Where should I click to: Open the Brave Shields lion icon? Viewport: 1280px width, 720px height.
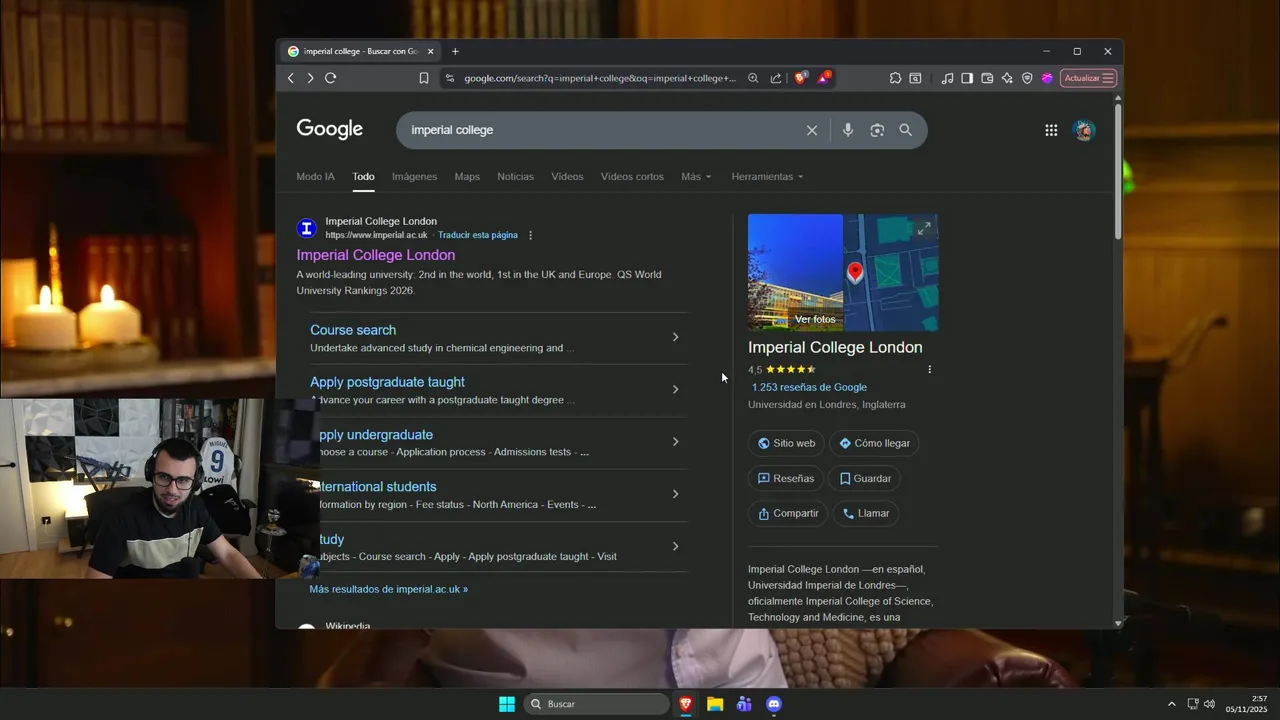[x=801, y=77]
